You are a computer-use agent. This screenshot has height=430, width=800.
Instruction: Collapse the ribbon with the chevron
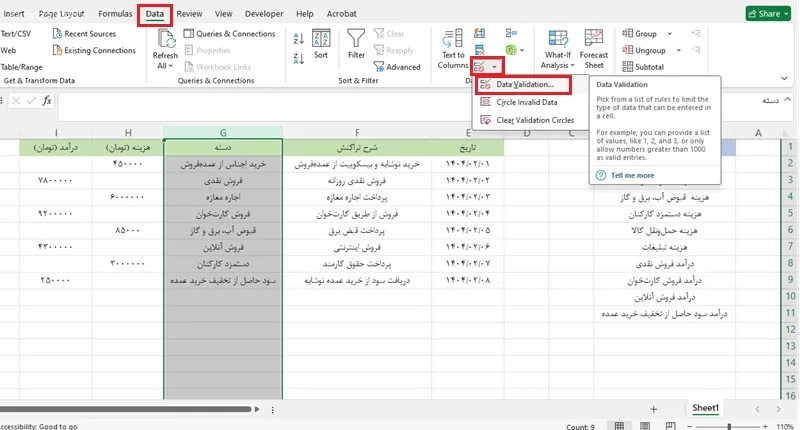[x=784, y=78]
